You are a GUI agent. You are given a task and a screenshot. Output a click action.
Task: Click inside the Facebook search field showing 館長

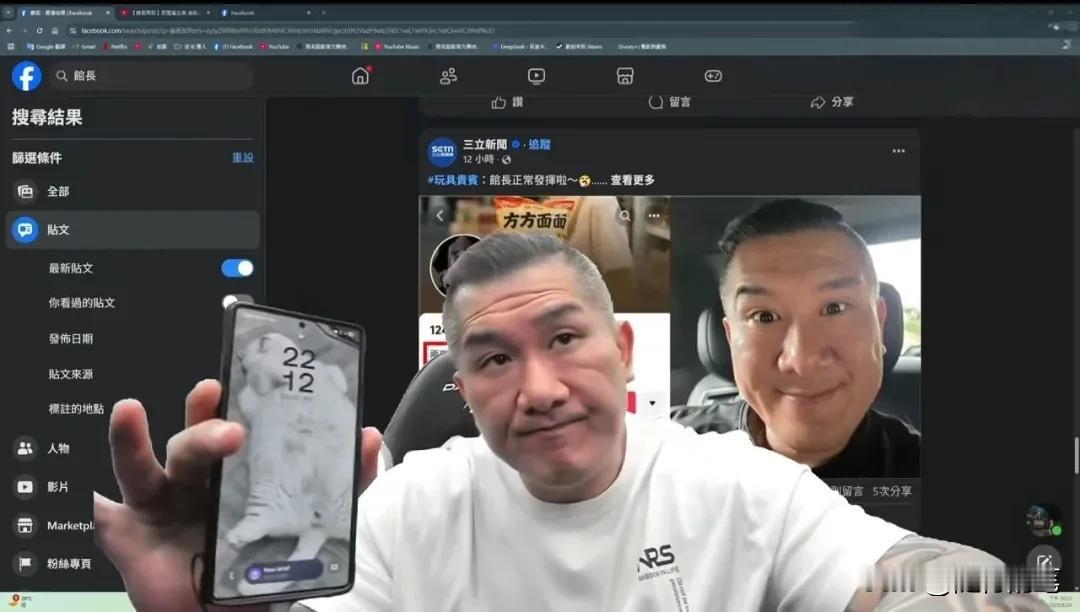[152, 76]
